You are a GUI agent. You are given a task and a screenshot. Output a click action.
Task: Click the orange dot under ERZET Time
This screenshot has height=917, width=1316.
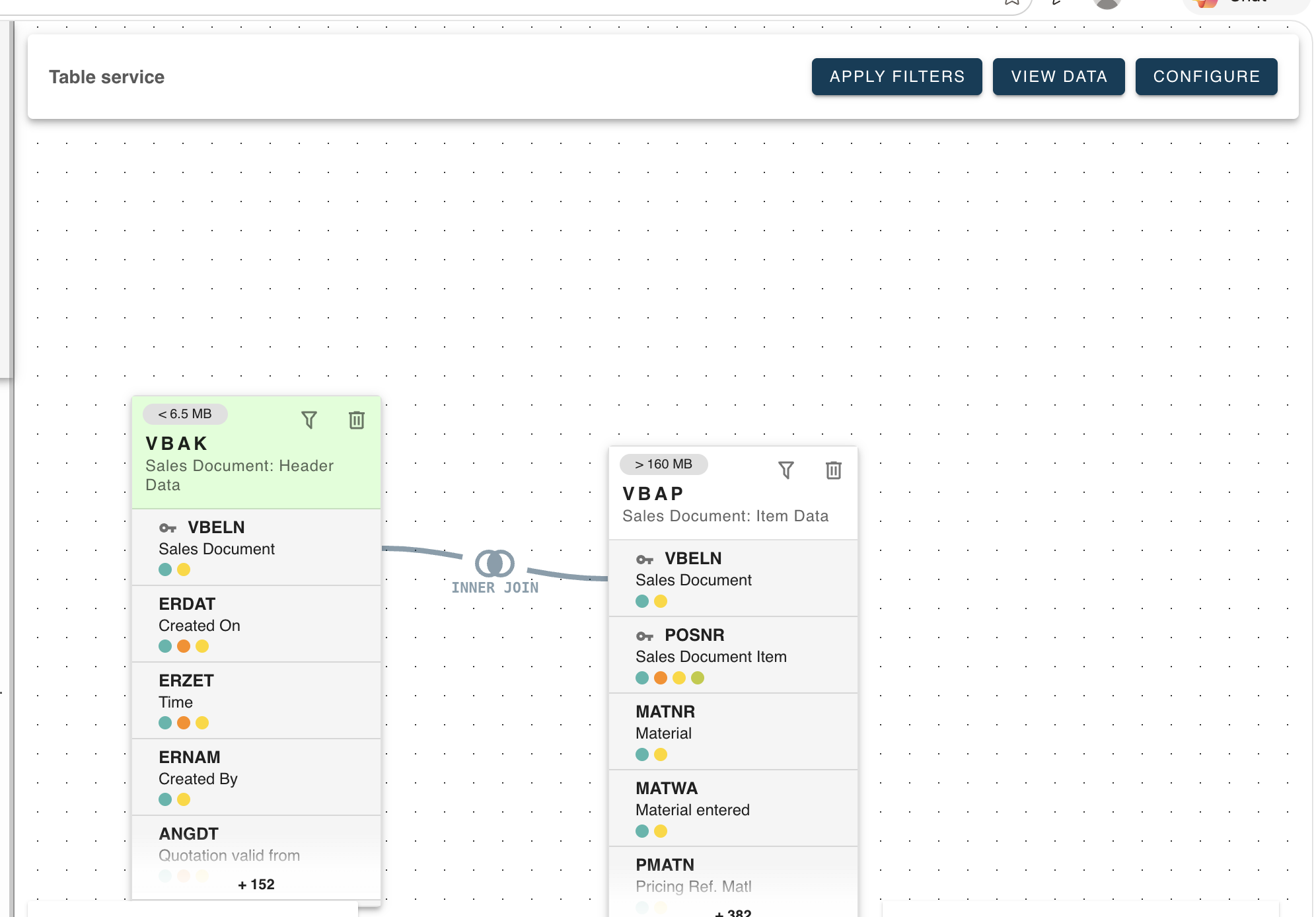pyautogui.click(x=184, y=723)
